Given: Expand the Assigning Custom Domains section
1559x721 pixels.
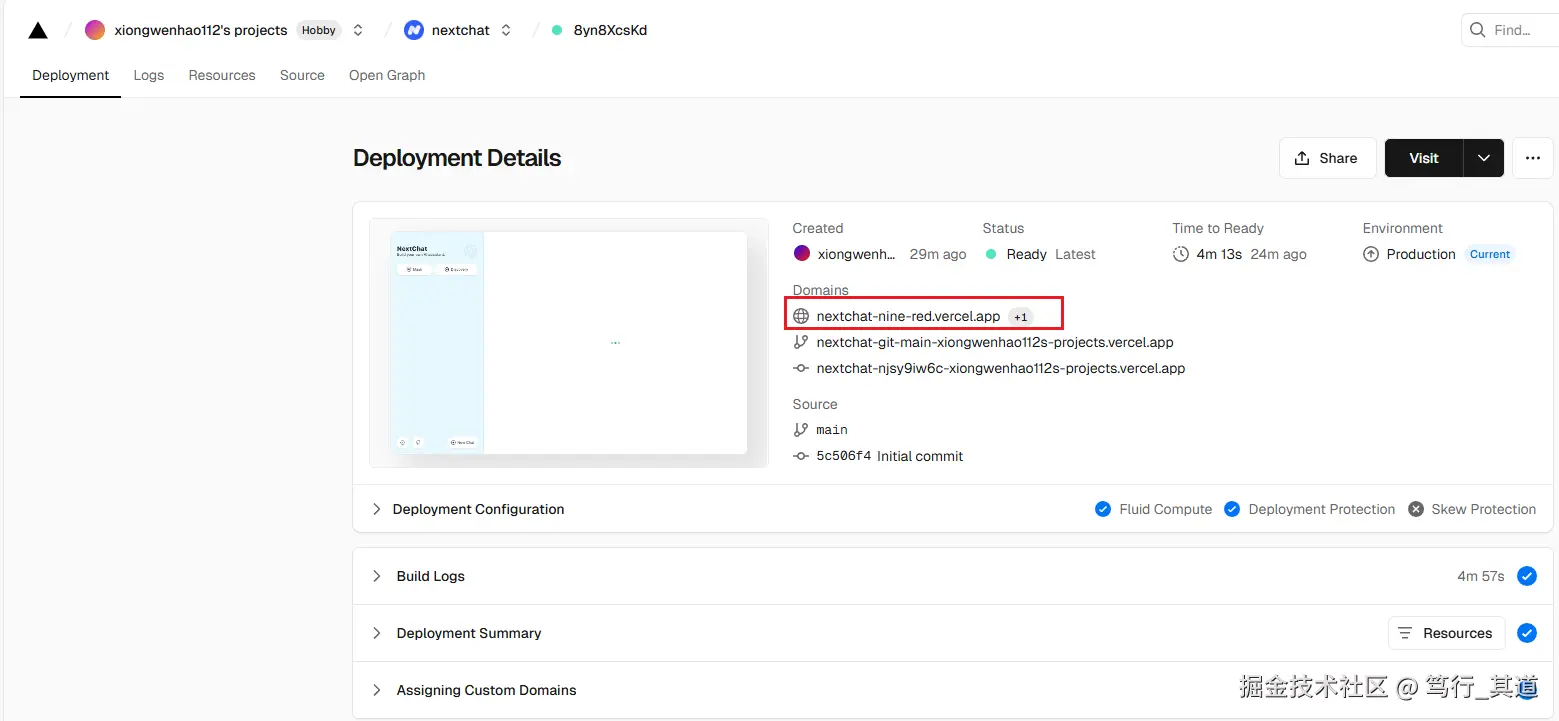Looking at the screenshot, I should [x=377, y=690].
